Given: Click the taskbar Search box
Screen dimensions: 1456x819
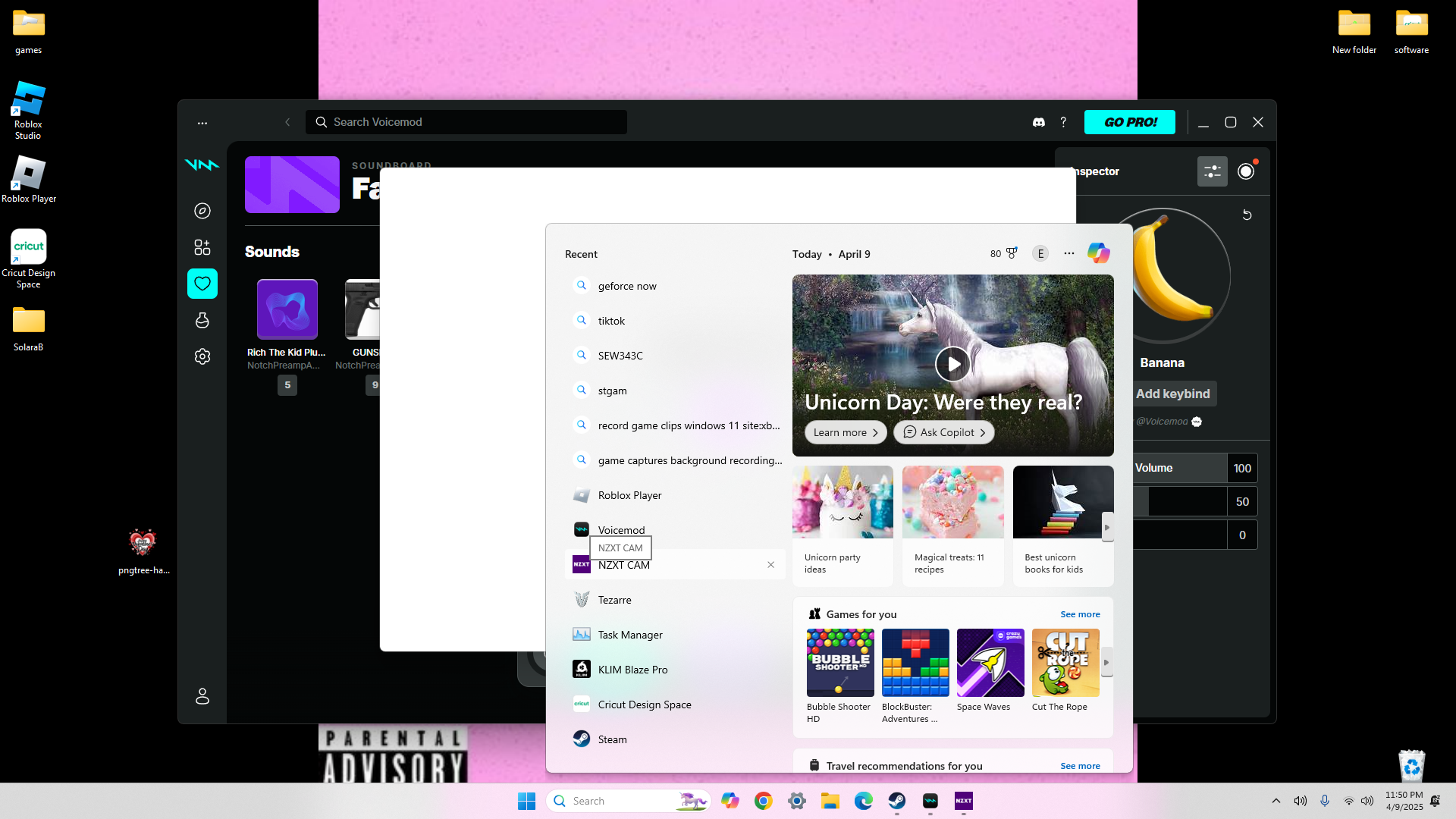Looking at the screenshot, I should 628,801.
